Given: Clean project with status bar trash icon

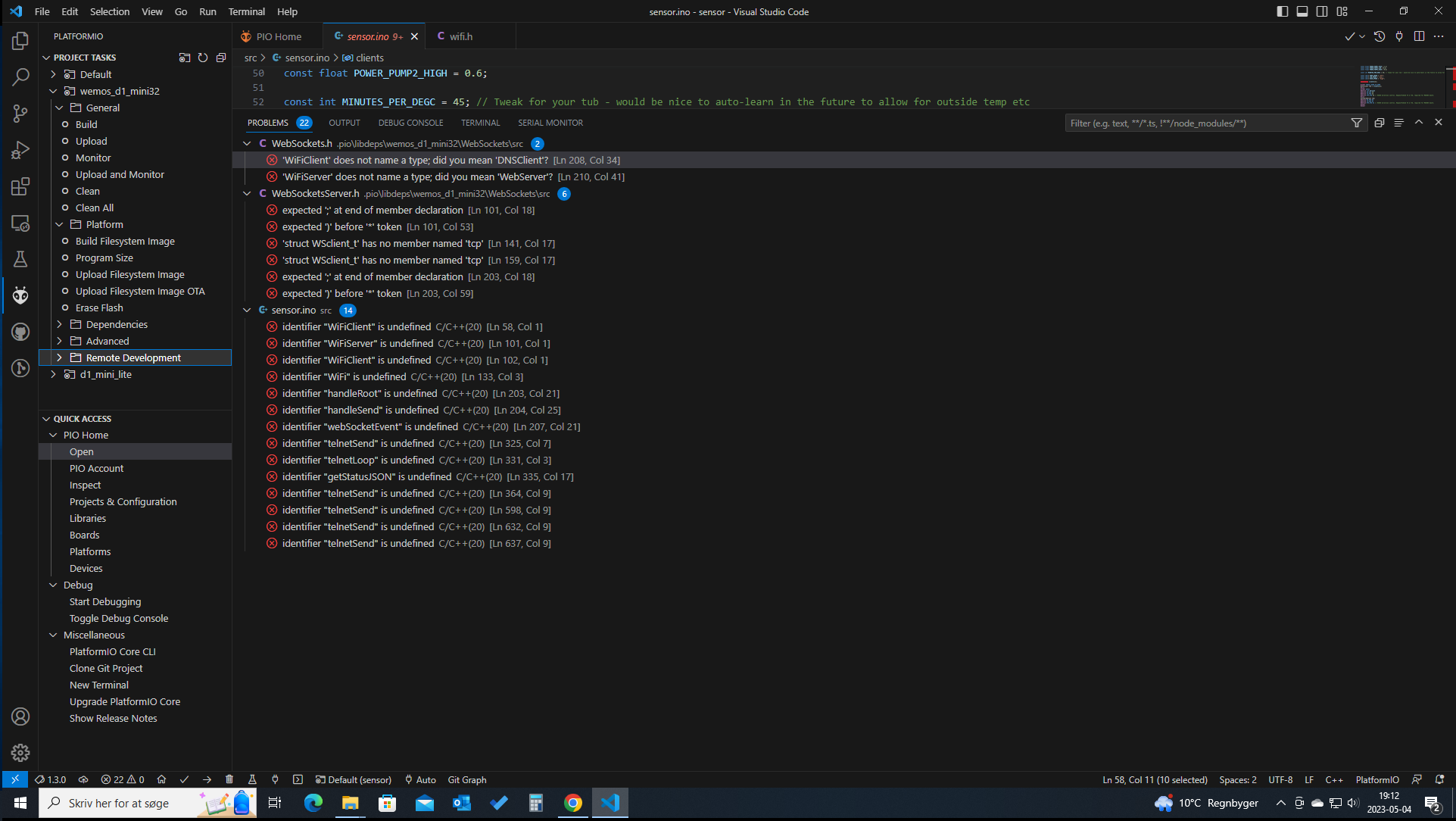Looking at the screenshot, I should point(229,779).
